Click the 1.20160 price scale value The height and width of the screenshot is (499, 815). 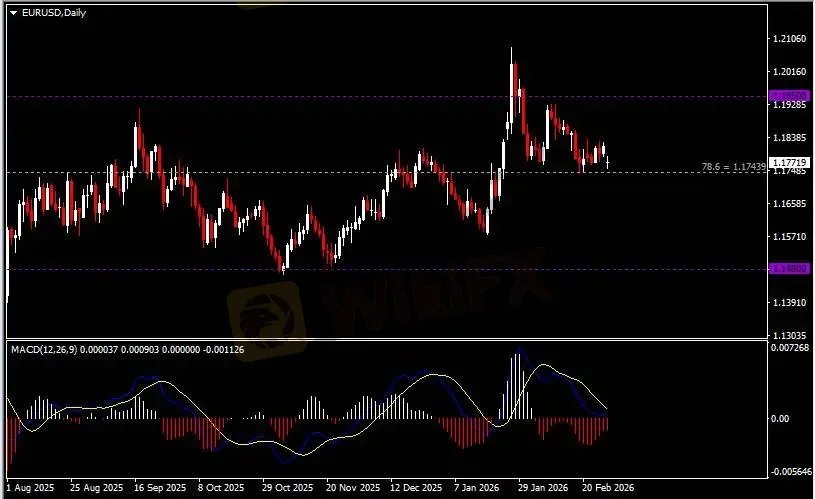(x=789, y=72)
